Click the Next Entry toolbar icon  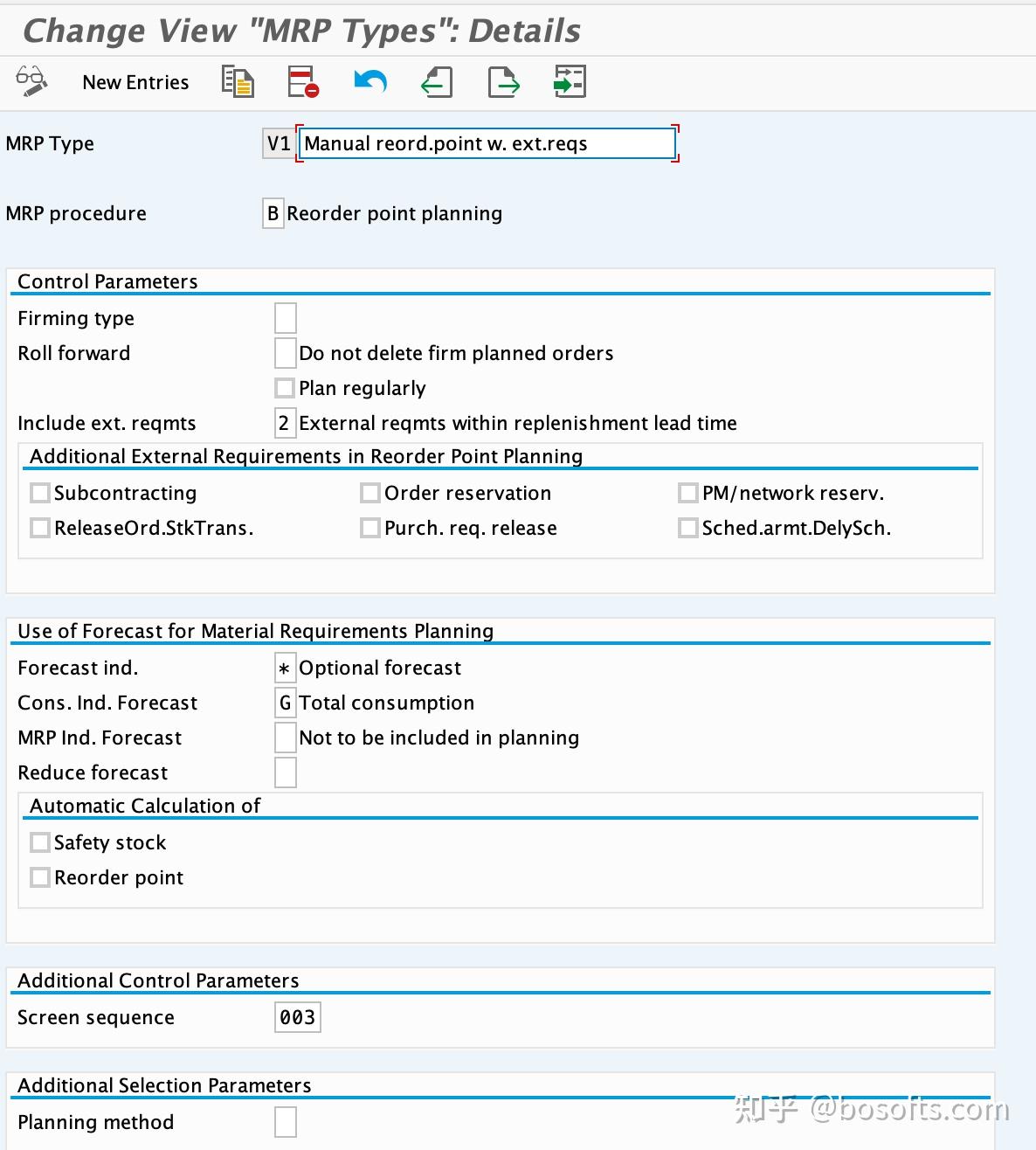pyautogui.click(x=569, y=81)
